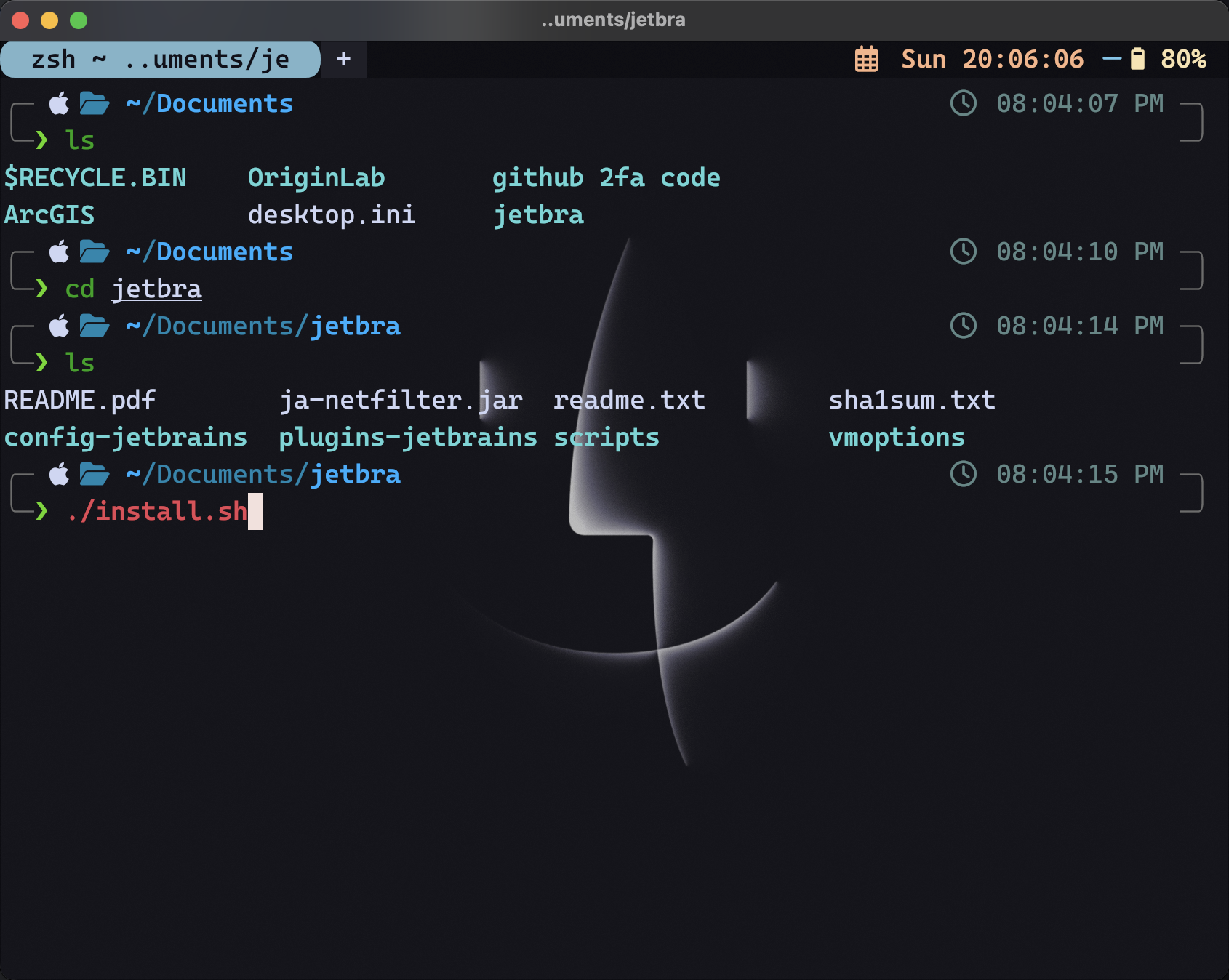This screenshot has height=980, width=1229.
Task: Click the vmoptions directory name
Action: point(897,438)
